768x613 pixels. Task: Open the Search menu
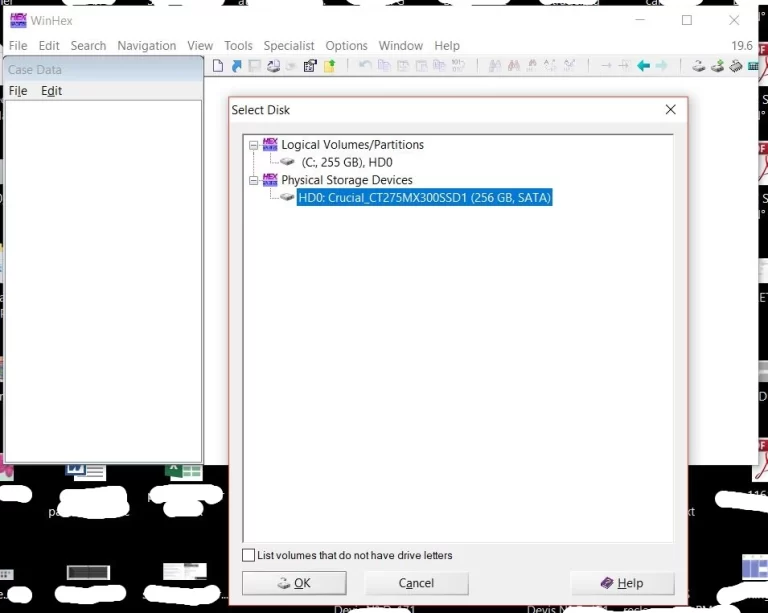(88, 46)
